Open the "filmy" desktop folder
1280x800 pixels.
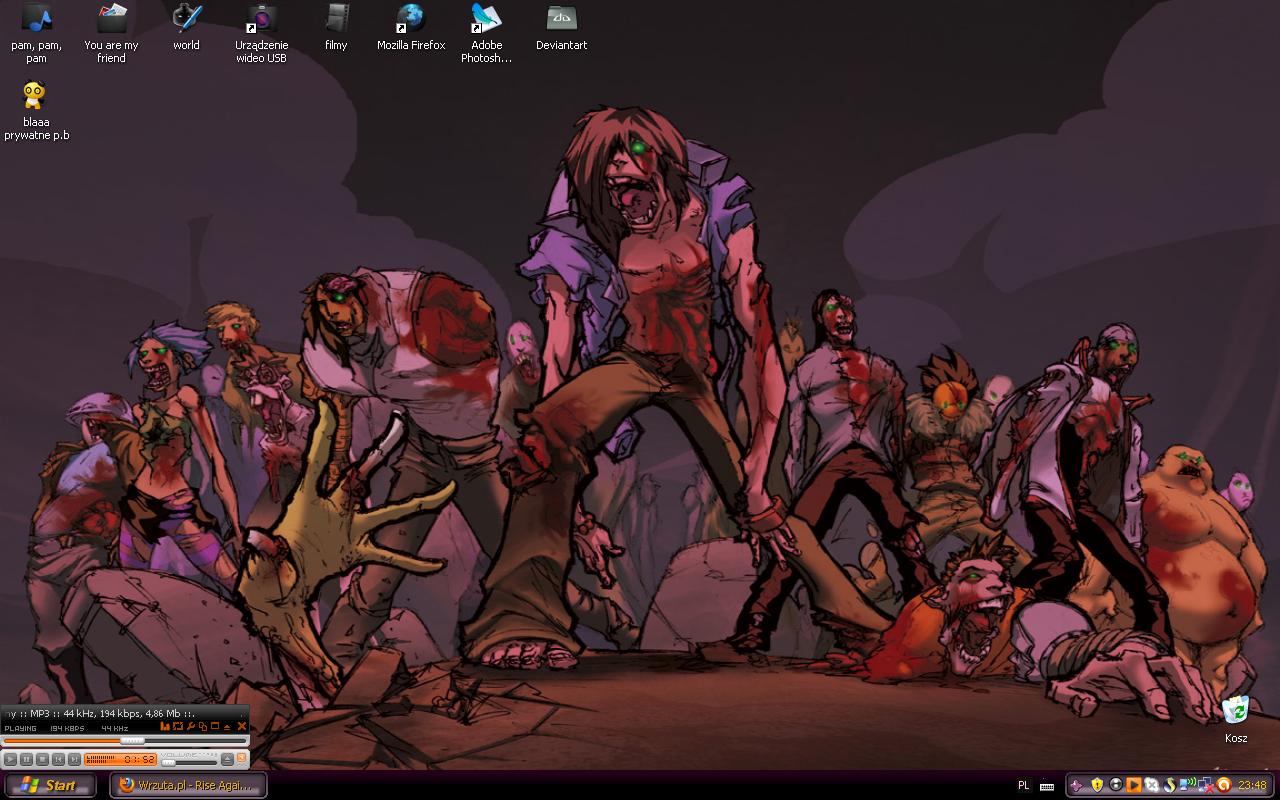[x=336, y=27]
